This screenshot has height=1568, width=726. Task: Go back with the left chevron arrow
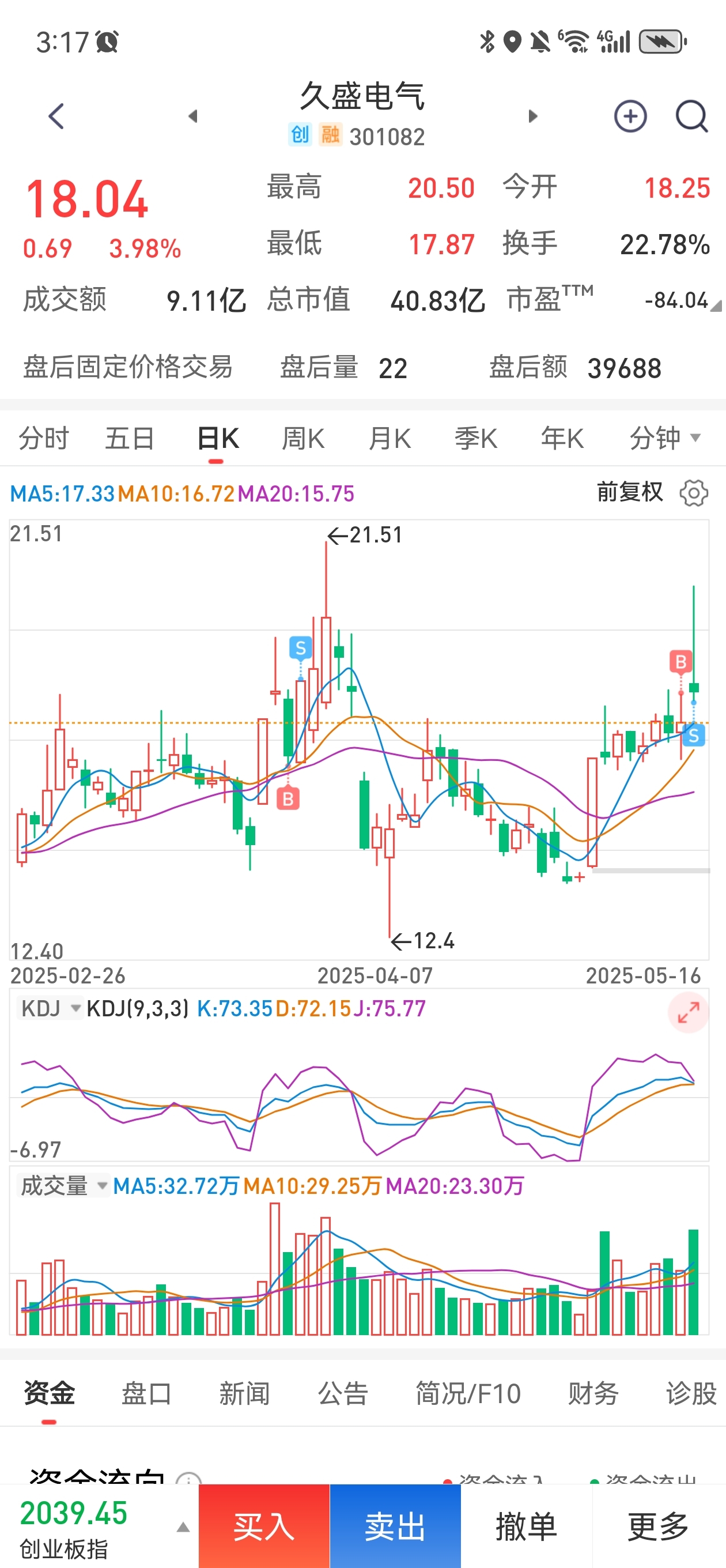pos(56,116)
